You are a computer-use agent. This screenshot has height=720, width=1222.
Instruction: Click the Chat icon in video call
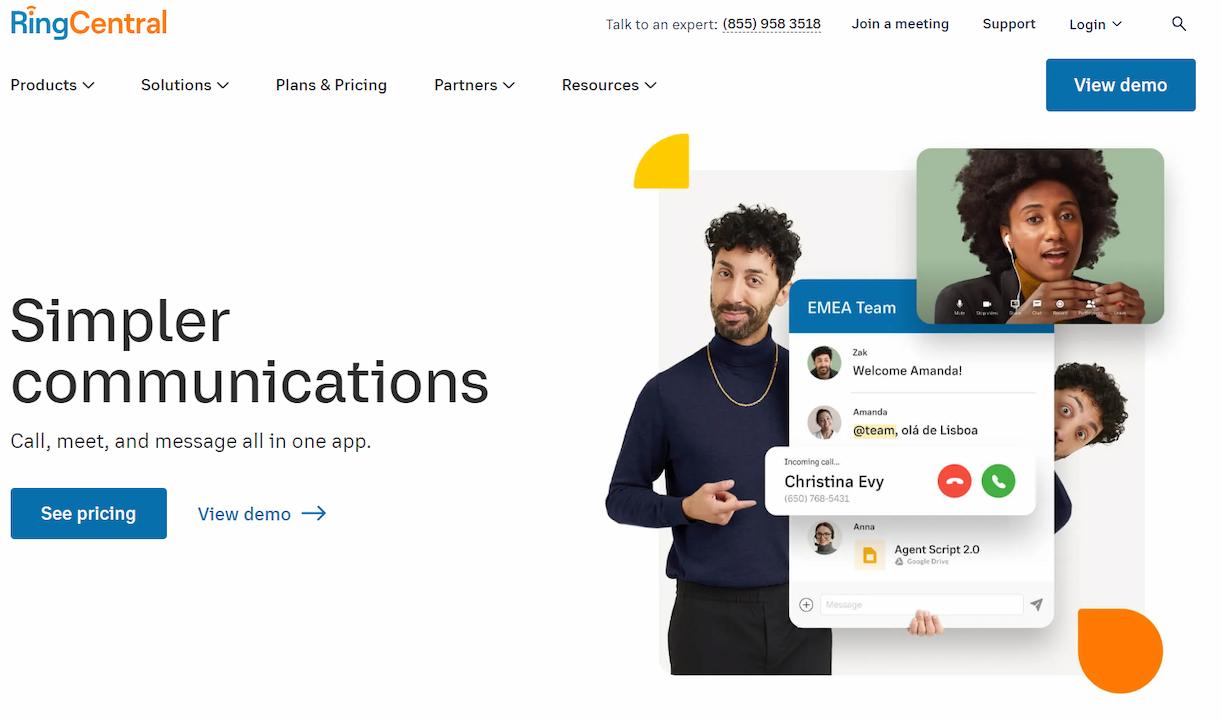pos(1037,304)
